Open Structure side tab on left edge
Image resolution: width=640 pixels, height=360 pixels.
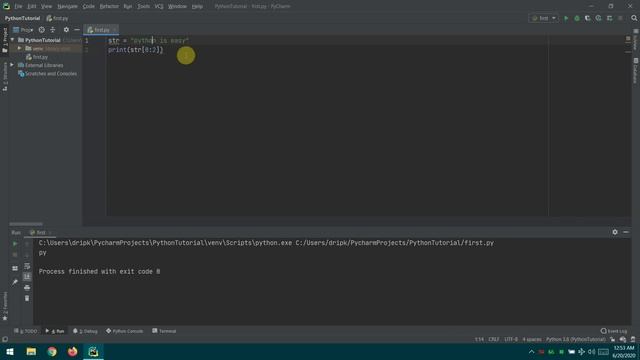point(5,76)
